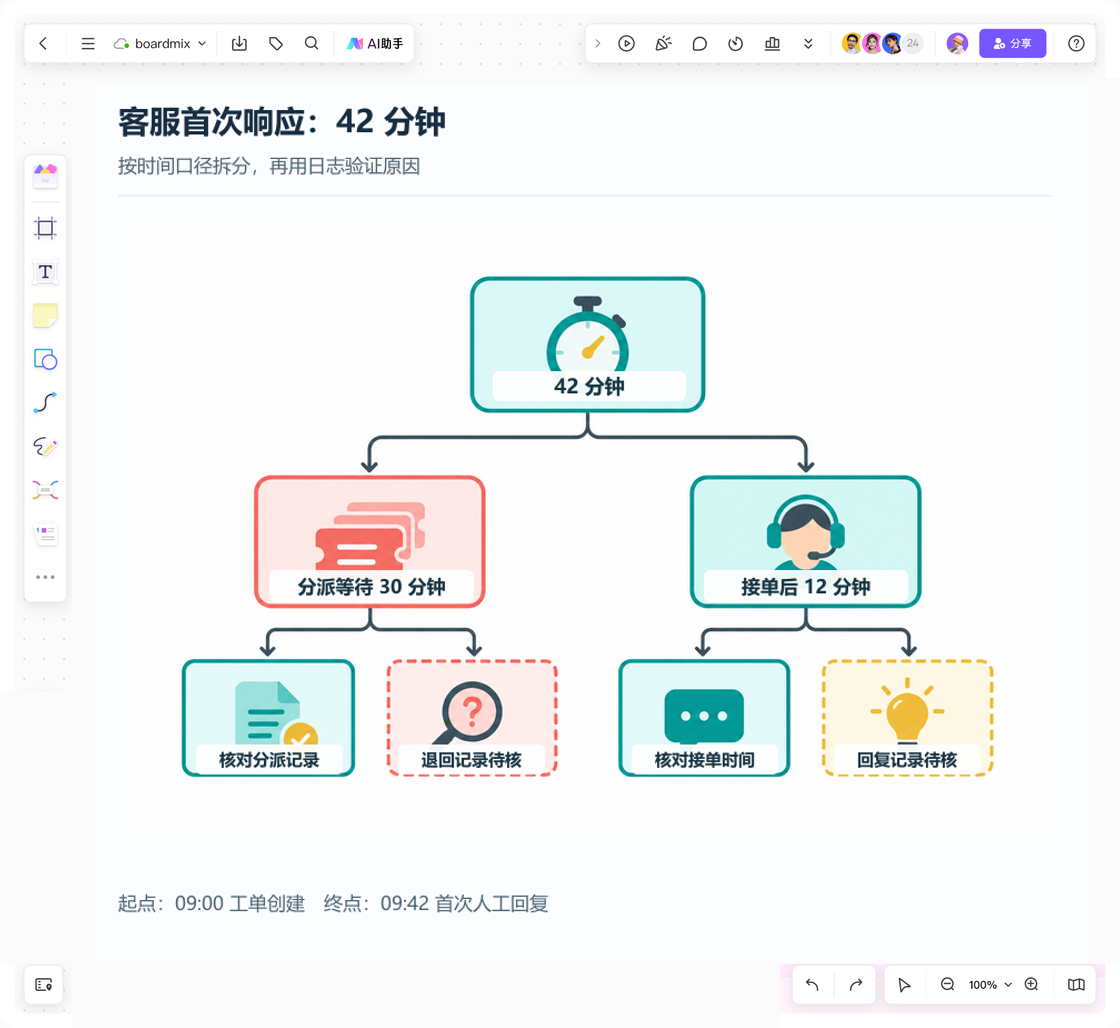This screenshot has height=1028, width=1120.
Task: Select the 核对分派记录 node
Action: pos(269,718)
